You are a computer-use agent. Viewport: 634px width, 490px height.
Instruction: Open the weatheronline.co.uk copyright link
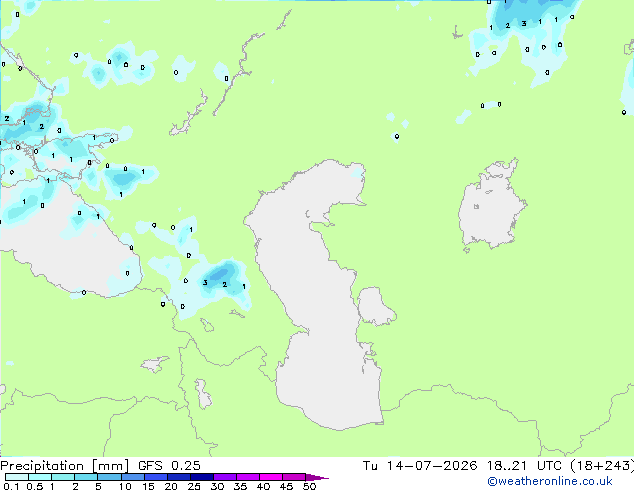(x=550, y=481)
